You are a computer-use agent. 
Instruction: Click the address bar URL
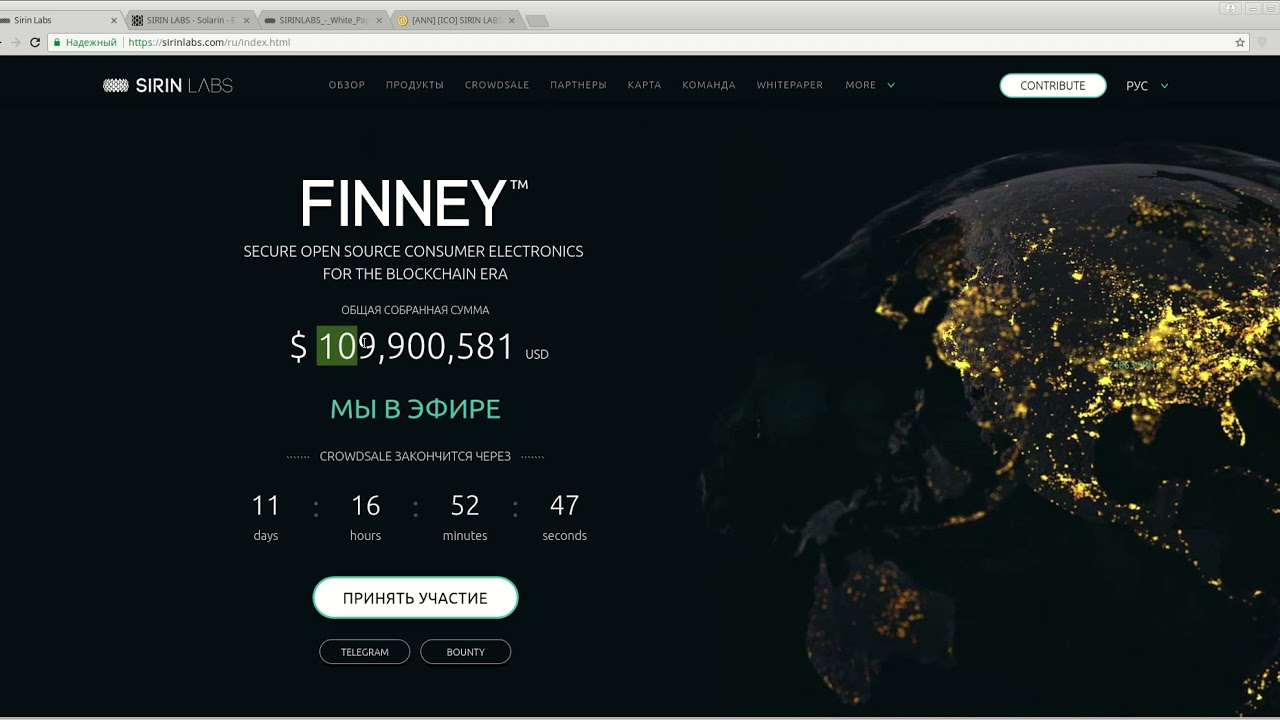coord(210,43)
